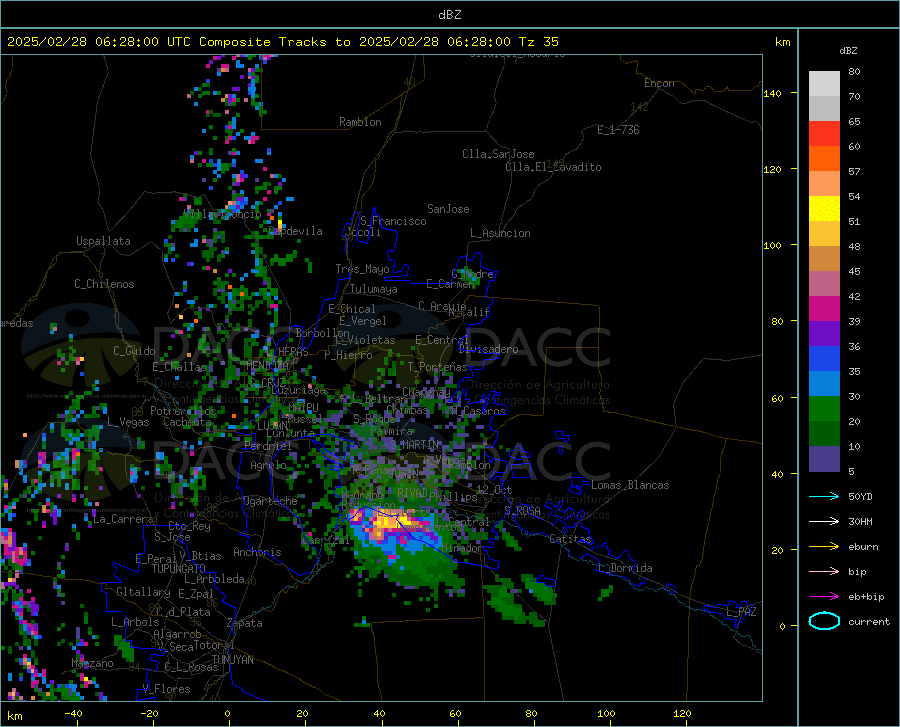Click the 30HM legend label
The image size is (900, 727).
click(860, 522)
